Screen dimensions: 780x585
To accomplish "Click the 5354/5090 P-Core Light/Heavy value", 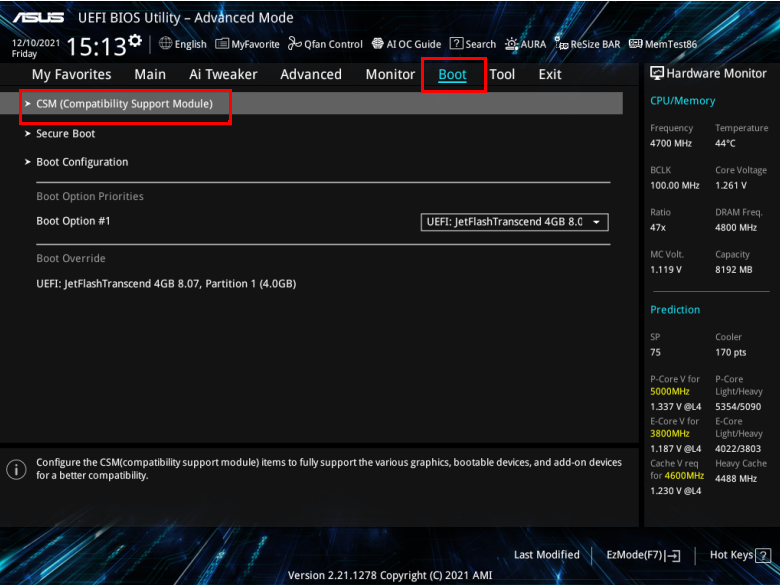I will click(738, 407).
